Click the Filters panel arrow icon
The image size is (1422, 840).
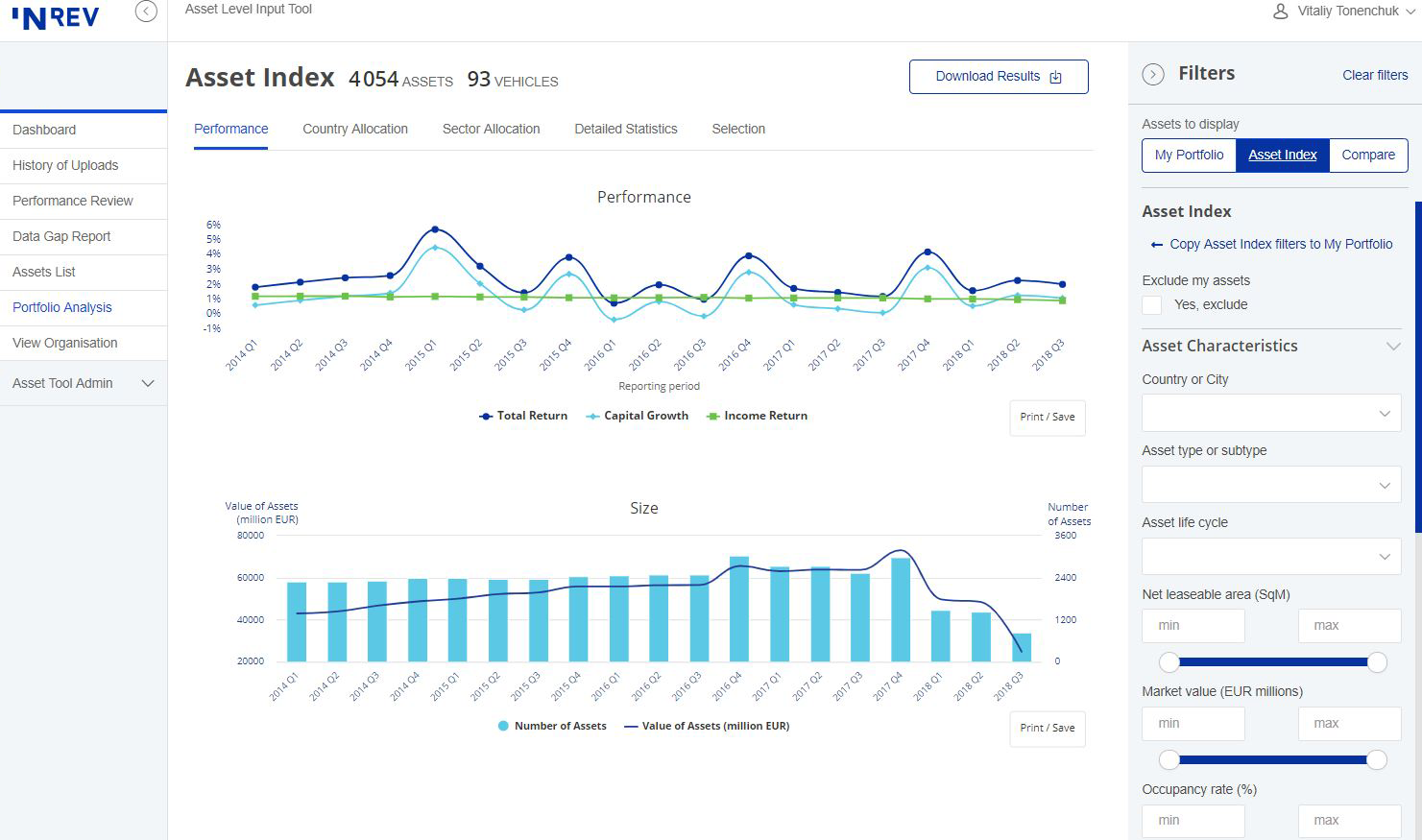click(1152, 73)
